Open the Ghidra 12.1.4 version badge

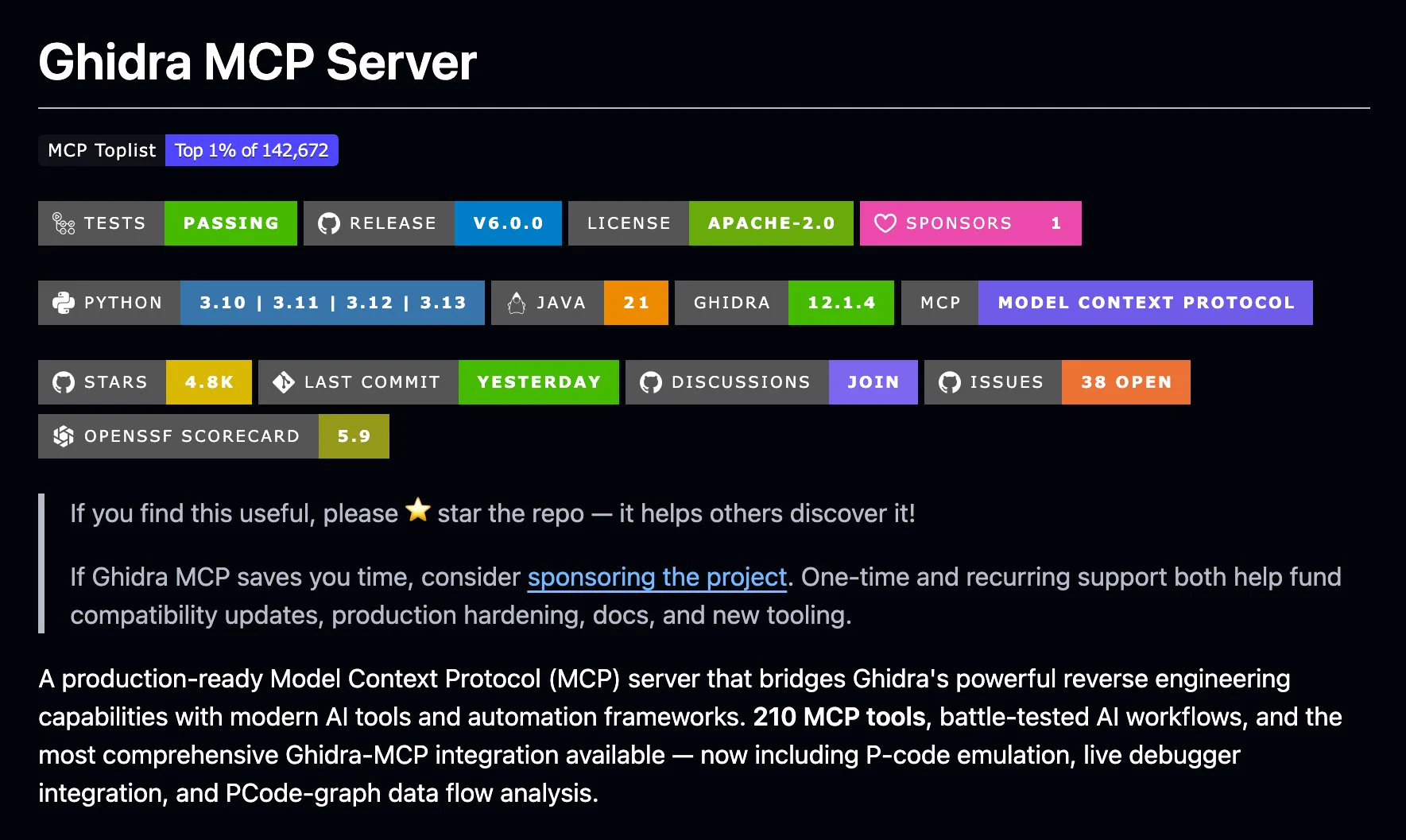(x=841, y=303)
